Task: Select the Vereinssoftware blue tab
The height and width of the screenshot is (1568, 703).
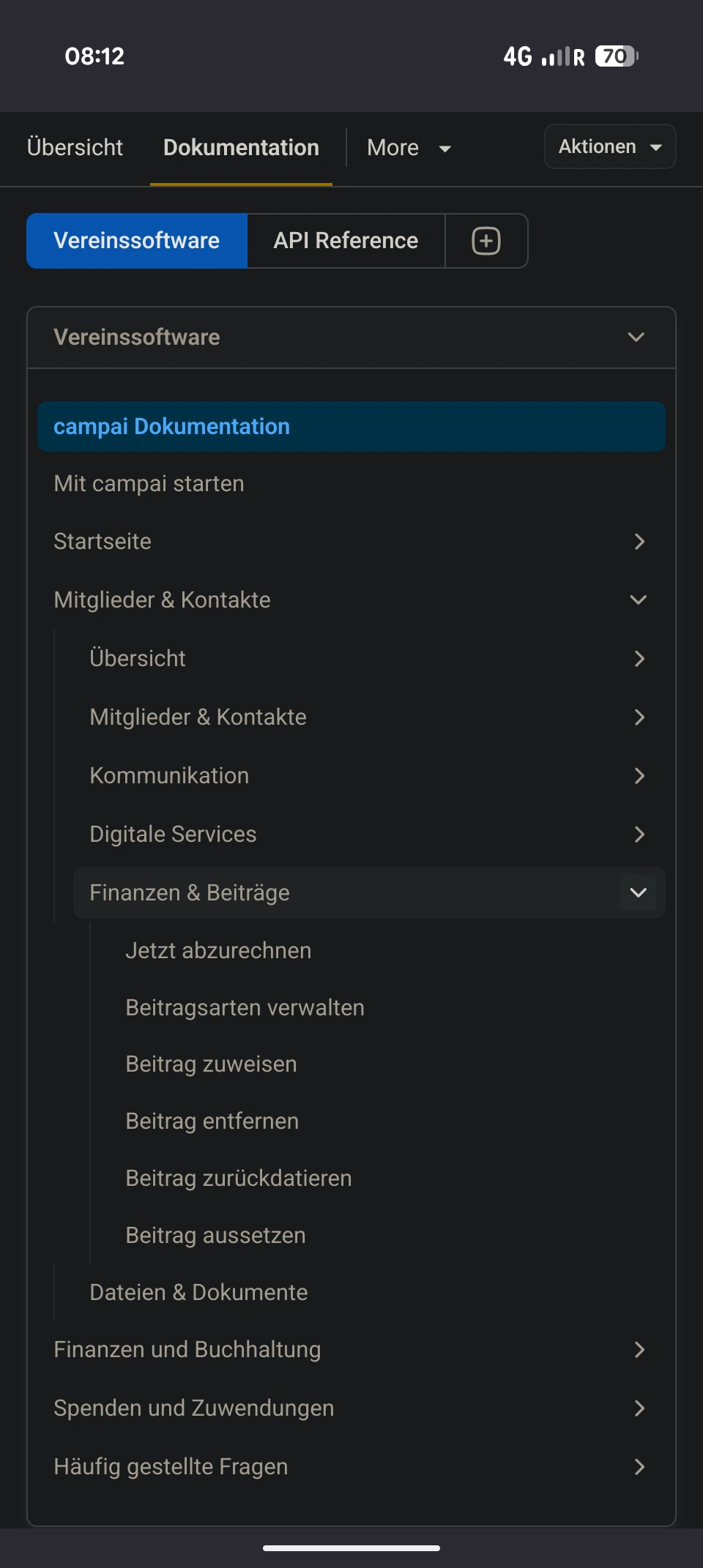Action: (x=137, y=241)
